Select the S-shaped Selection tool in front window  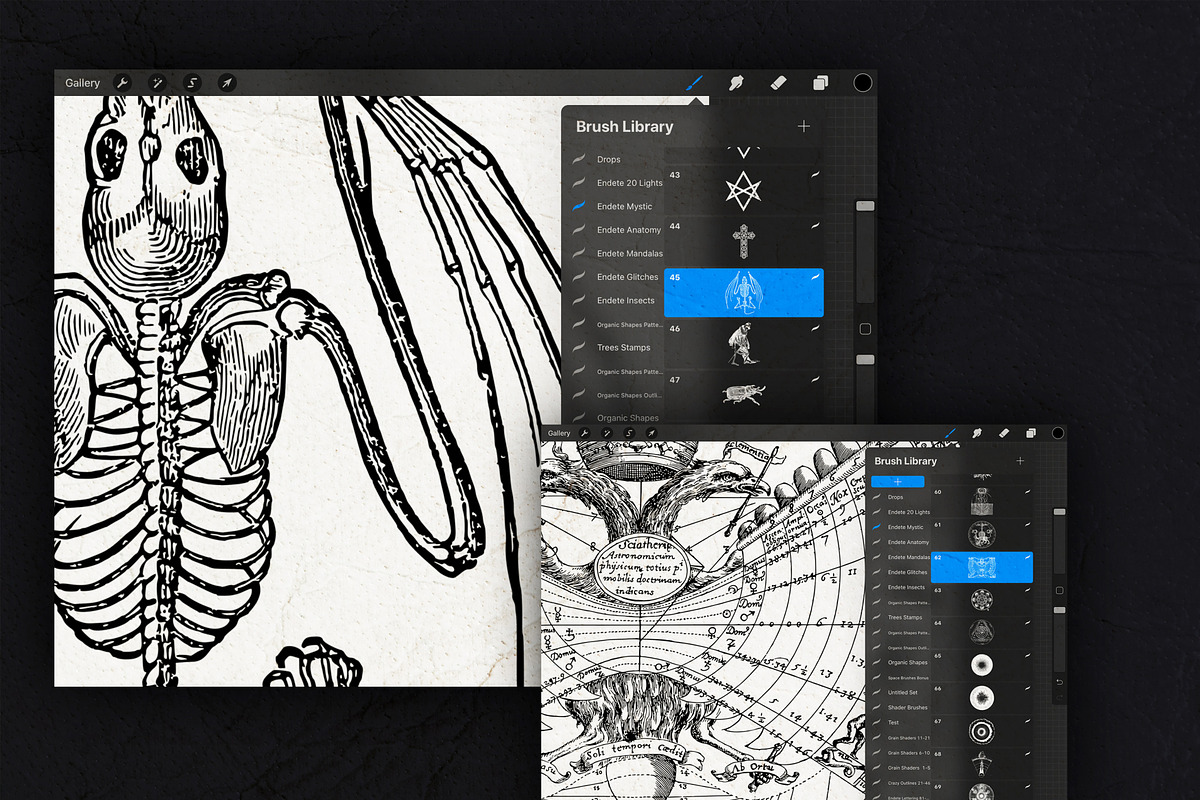(631, 433)
